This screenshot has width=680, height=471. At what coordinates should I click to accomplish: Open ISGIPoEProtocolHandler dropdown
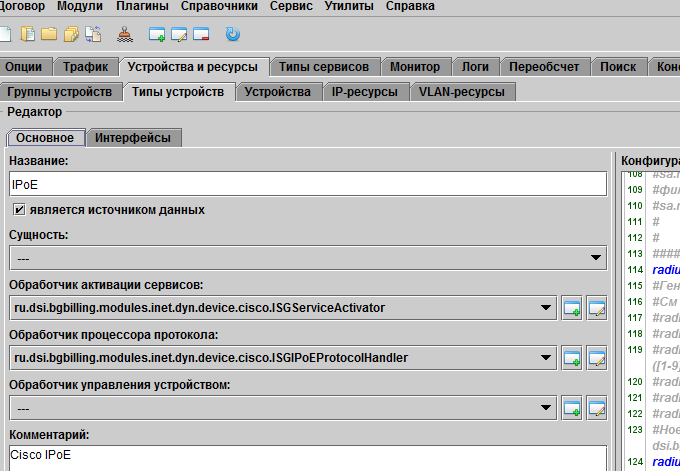click(x=283, y=358)
